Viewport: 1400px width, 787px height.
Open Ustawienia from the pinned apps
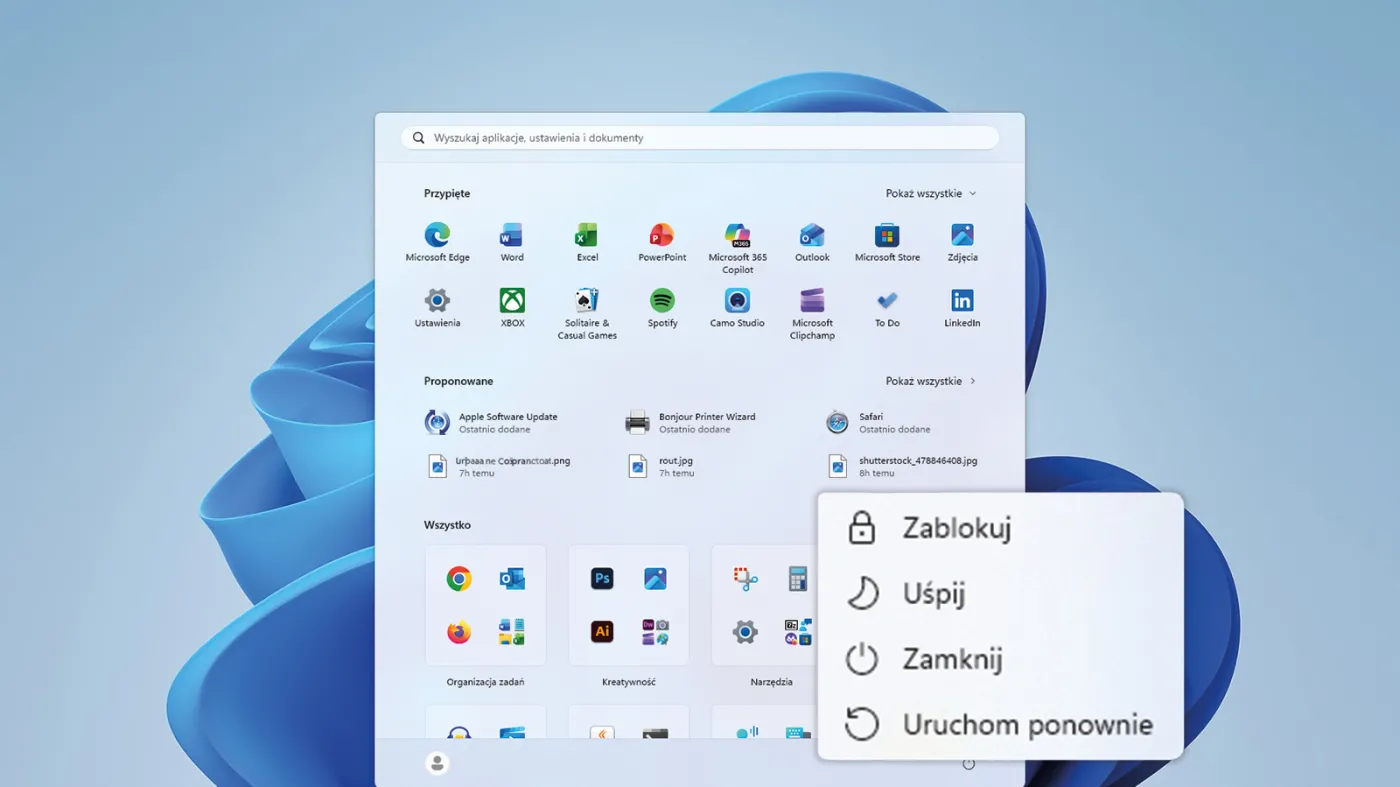(x=437, y=308)
